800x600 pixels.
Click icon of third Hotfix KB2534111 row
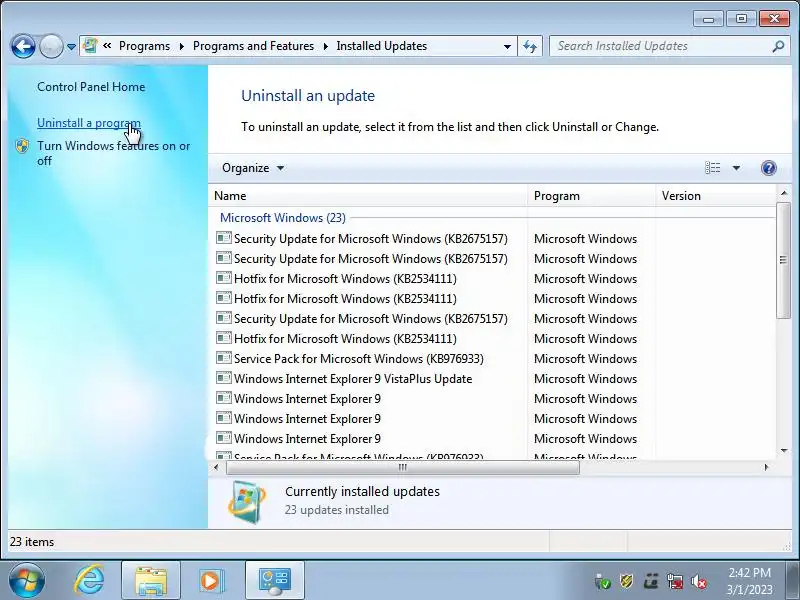(223, 338)
